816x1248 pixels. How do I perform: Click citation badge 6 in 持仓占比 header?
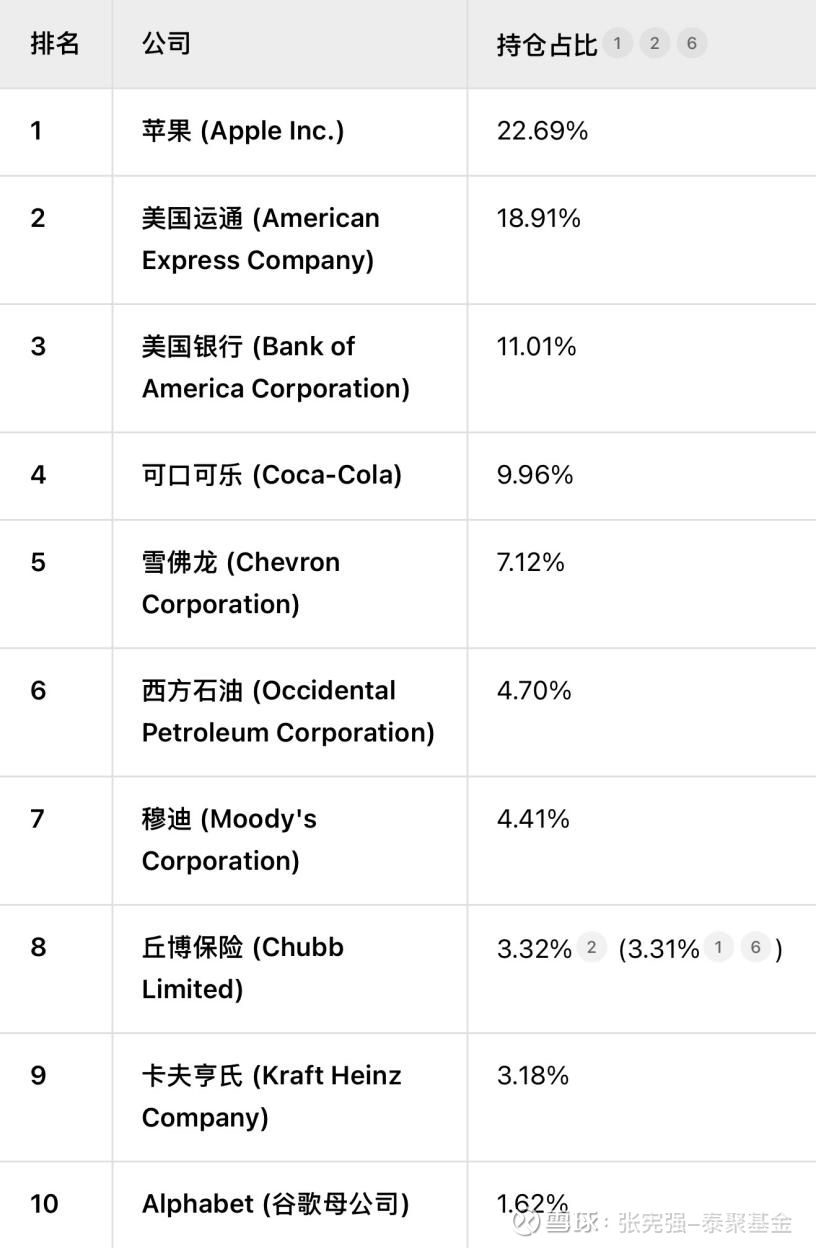[691, 43]
